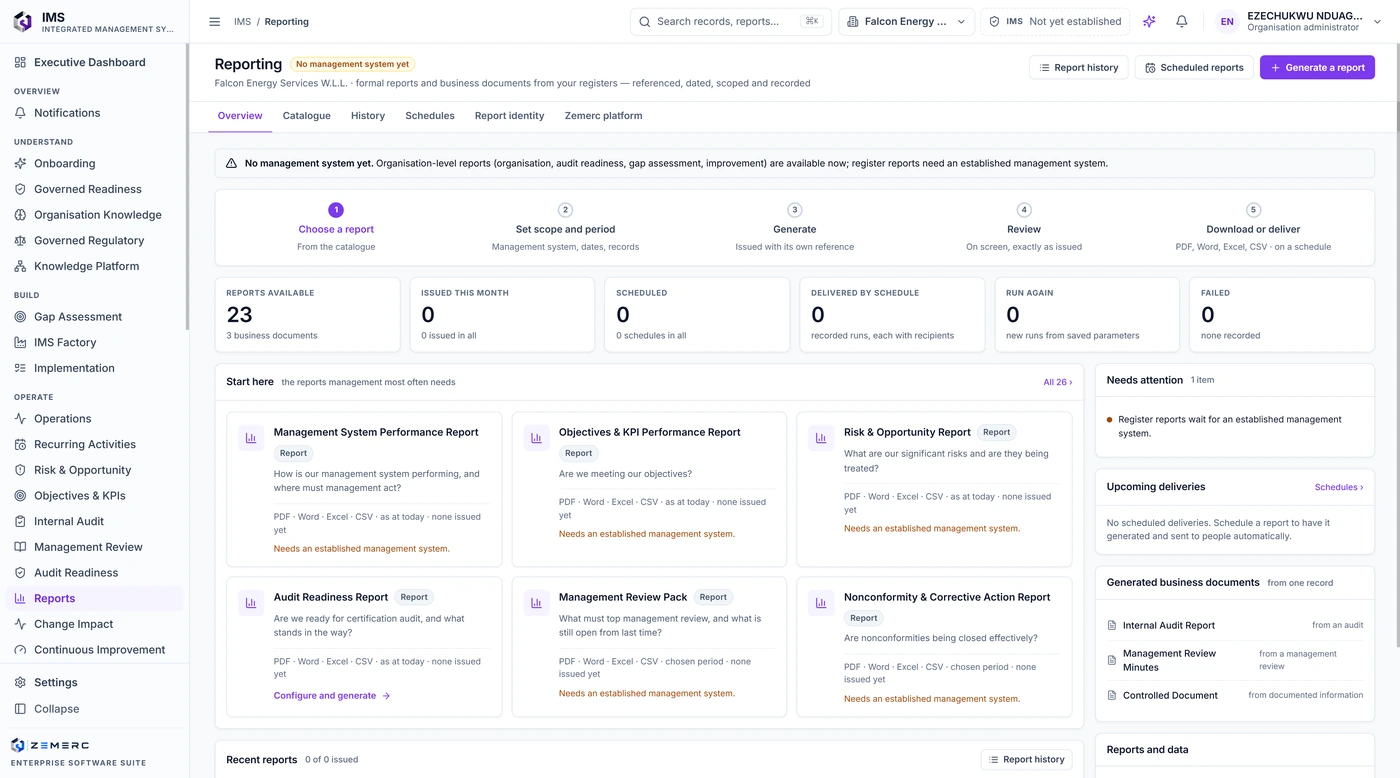Click the chart icon on Management Review Pack card
1400x778 pixels.
click(536, 603)
